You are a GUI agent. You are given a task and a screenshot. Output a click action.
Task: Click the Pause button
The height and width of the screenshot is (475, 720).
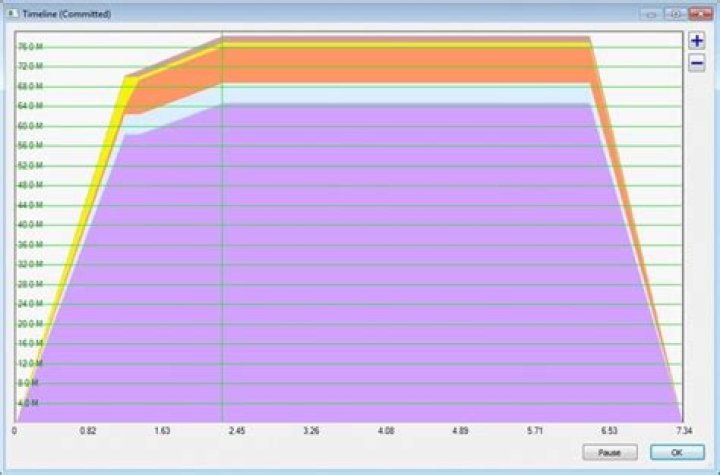pos(609,452)
